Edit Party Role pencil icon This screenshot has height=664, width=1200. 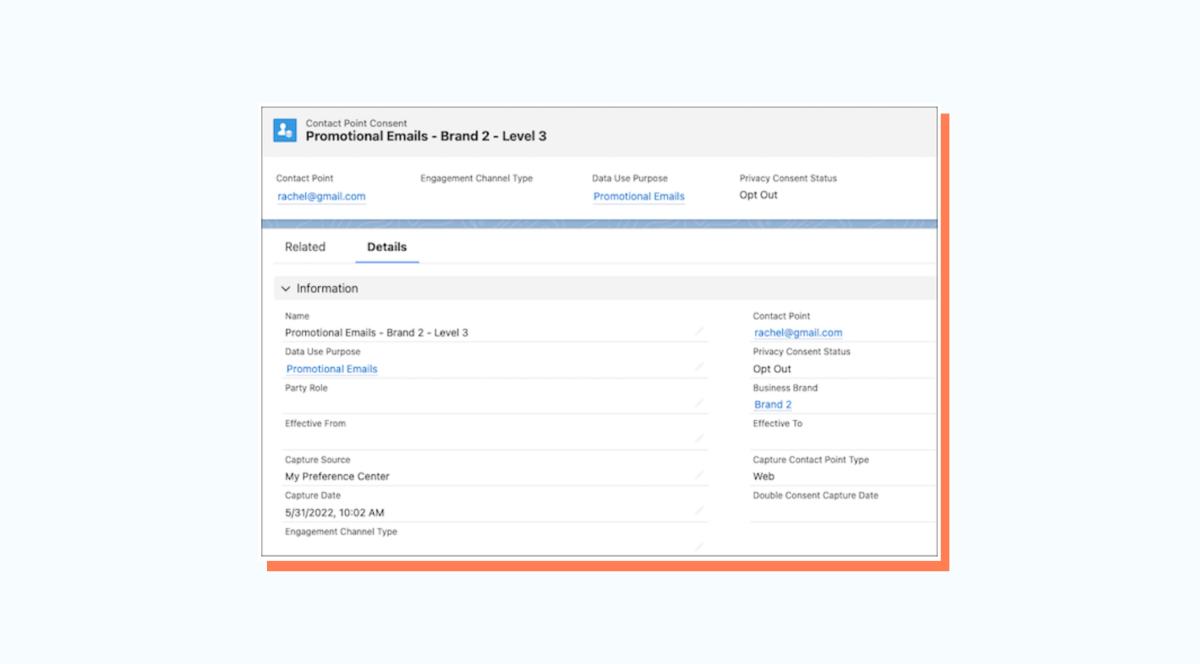(x=699, y=403)
